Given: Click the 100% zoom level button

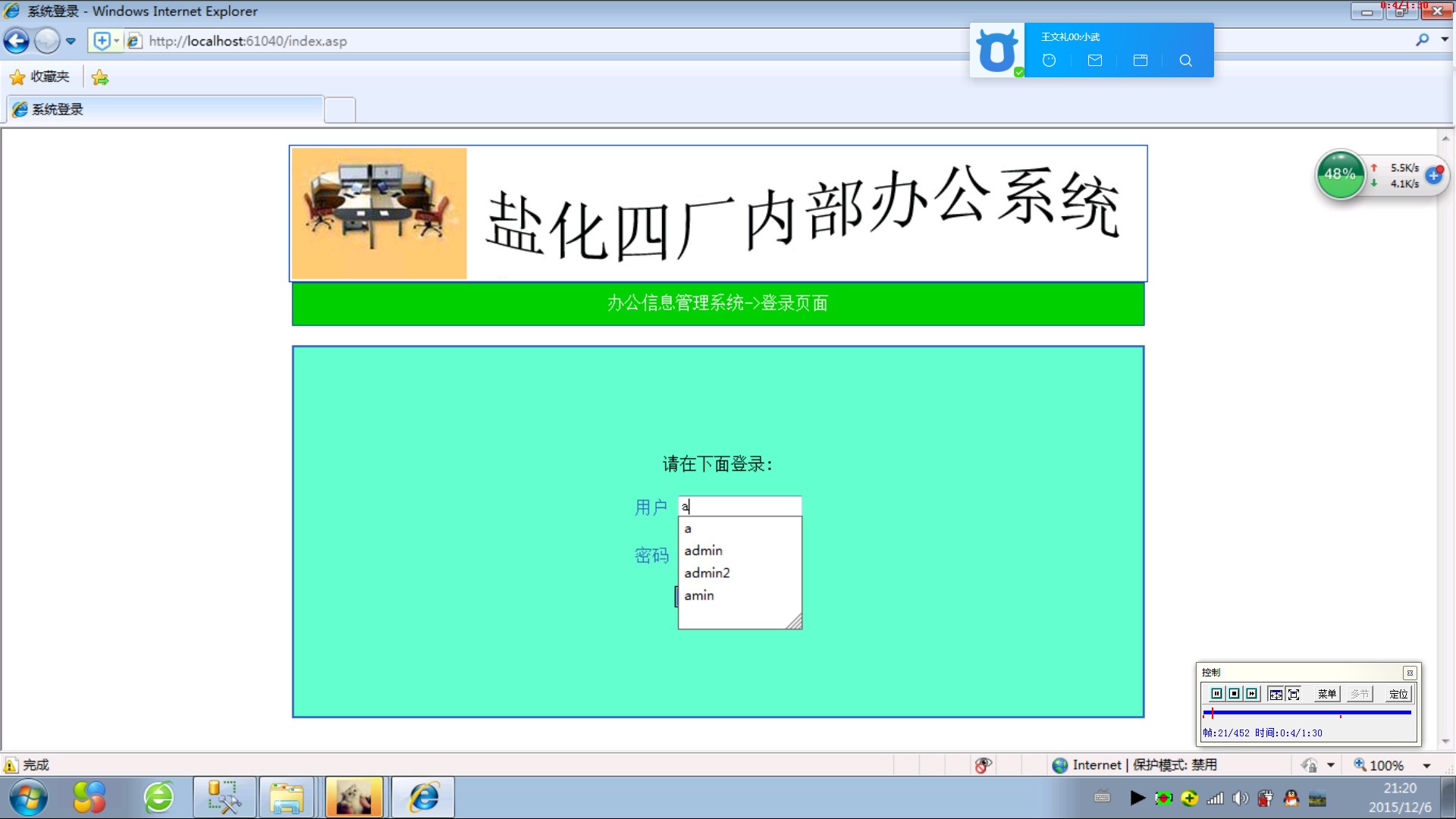Looking at the screenshot, I should click(x=1379, y=765).
